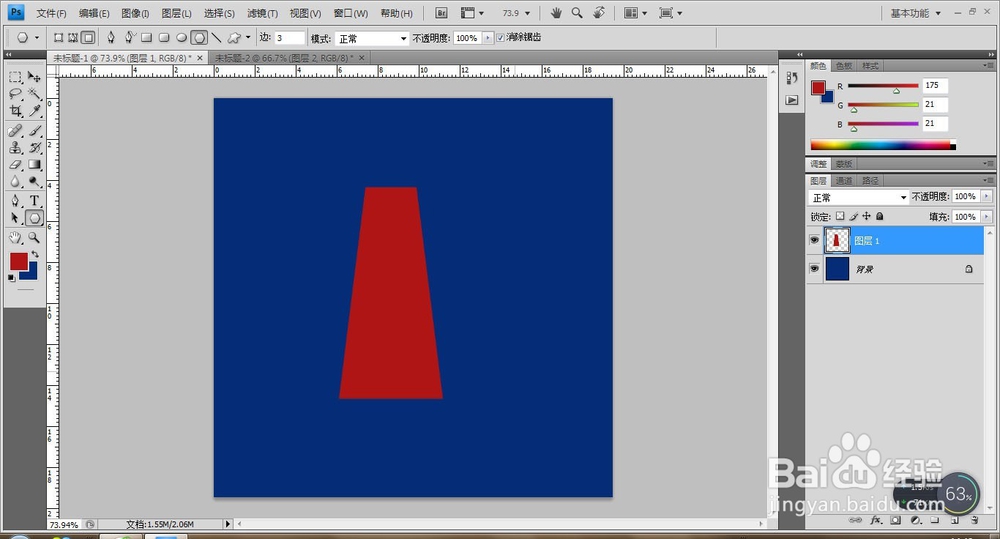Screen dimensions: 1000x539
Task: Open options bar opacity slider arrow
Action: coord(488,38)
